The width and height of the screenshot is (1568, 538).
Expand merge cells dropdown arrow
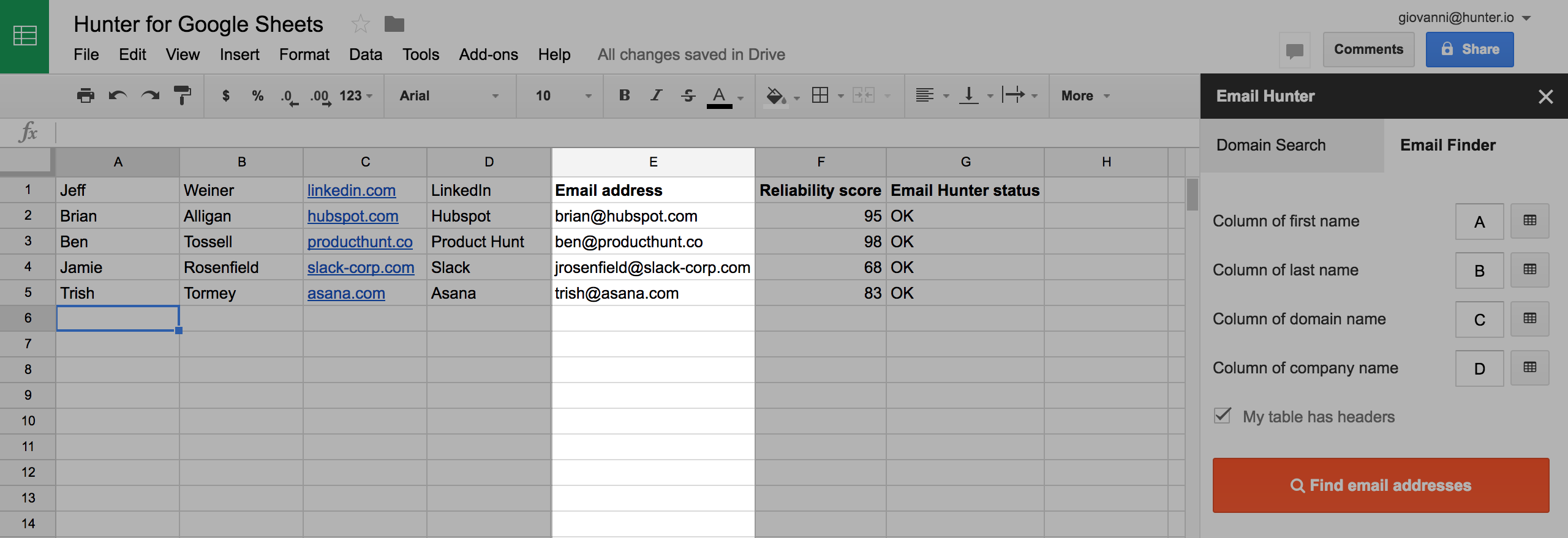(x=887, y=96)
